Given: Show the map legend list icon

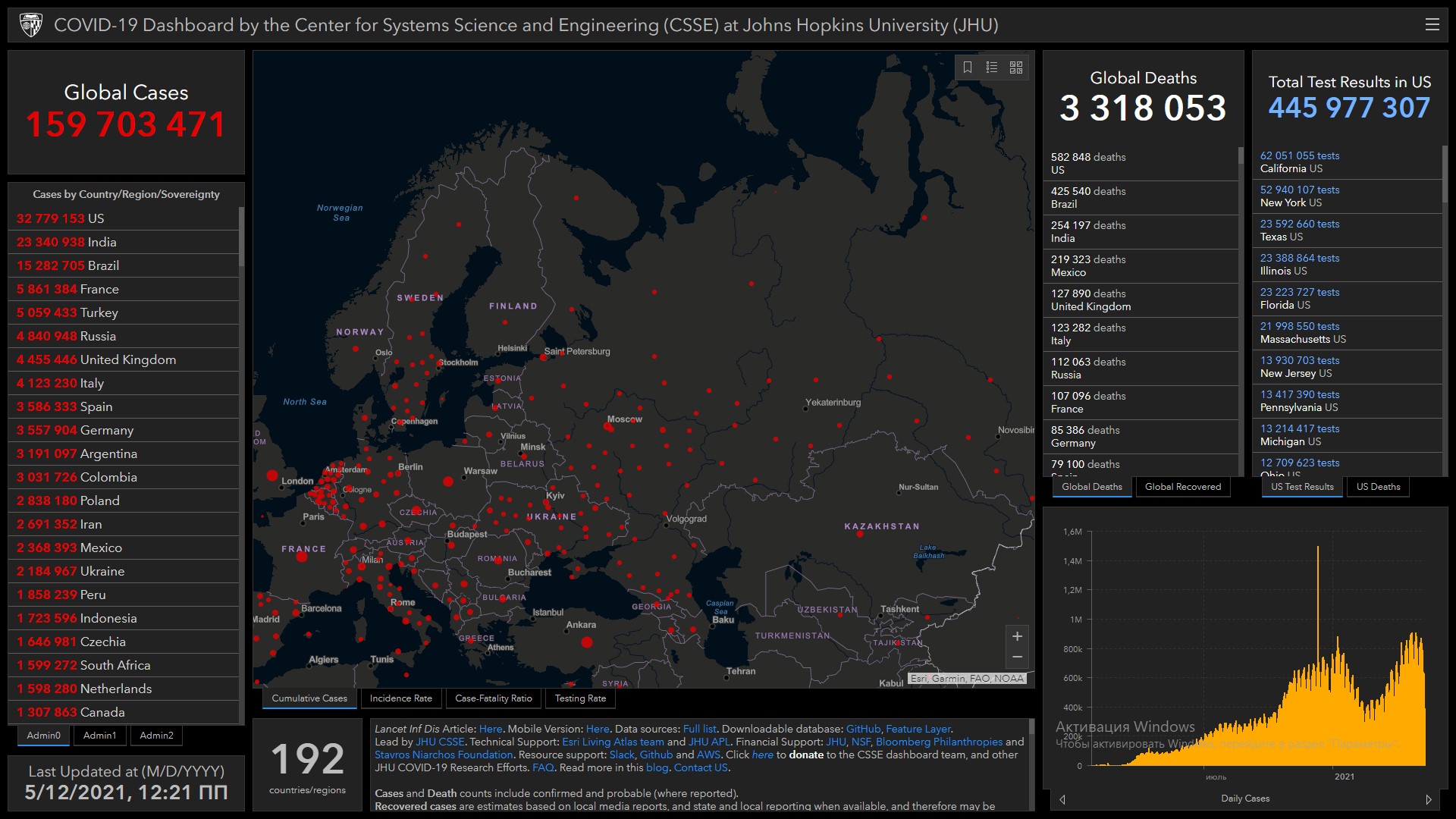Looking at the screenshot, I should (x=992, y=67).
